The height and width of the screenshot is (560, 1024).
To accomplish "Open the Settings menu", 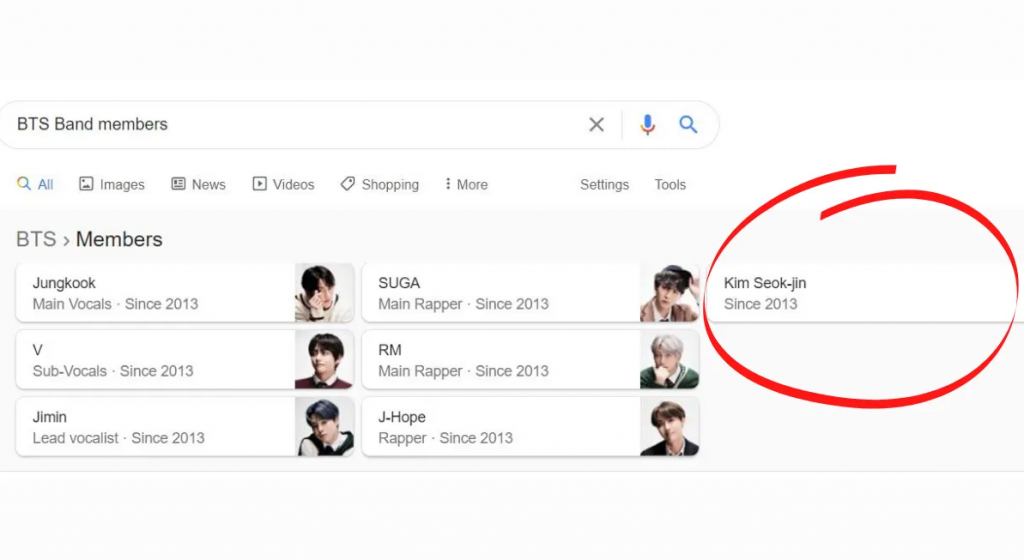I will 605,185.
